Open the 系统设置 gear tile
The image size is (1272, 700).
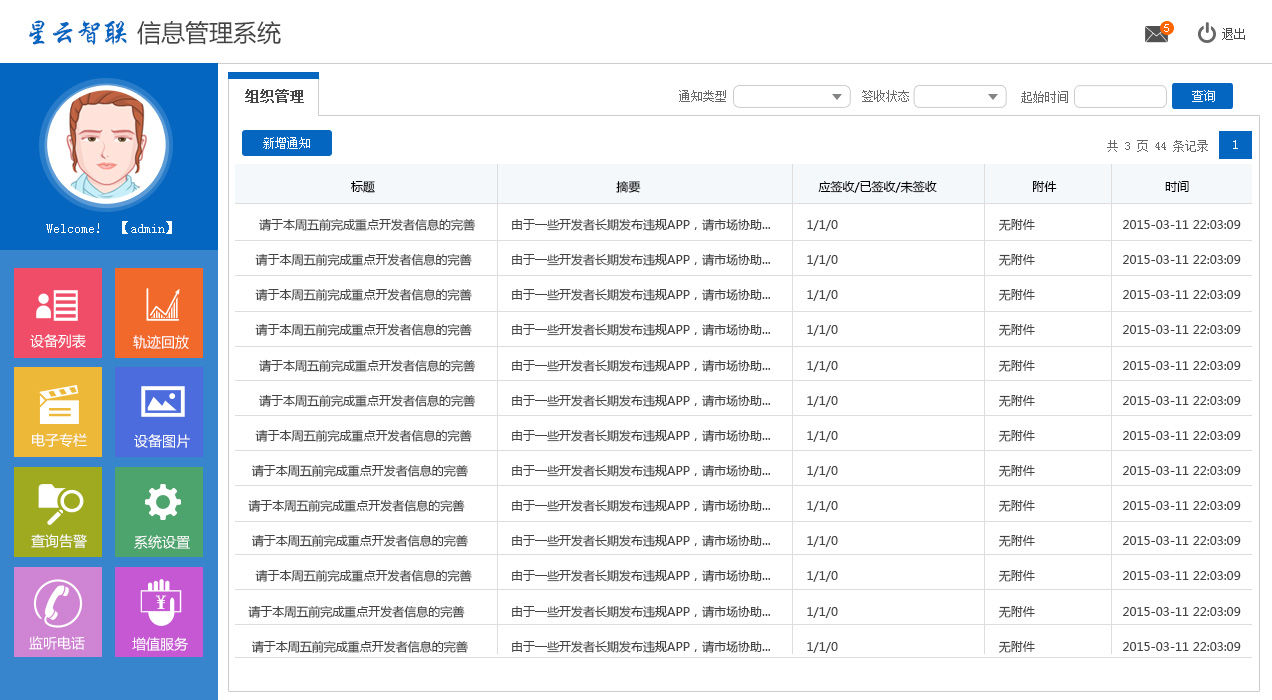[x=159, y=512]
